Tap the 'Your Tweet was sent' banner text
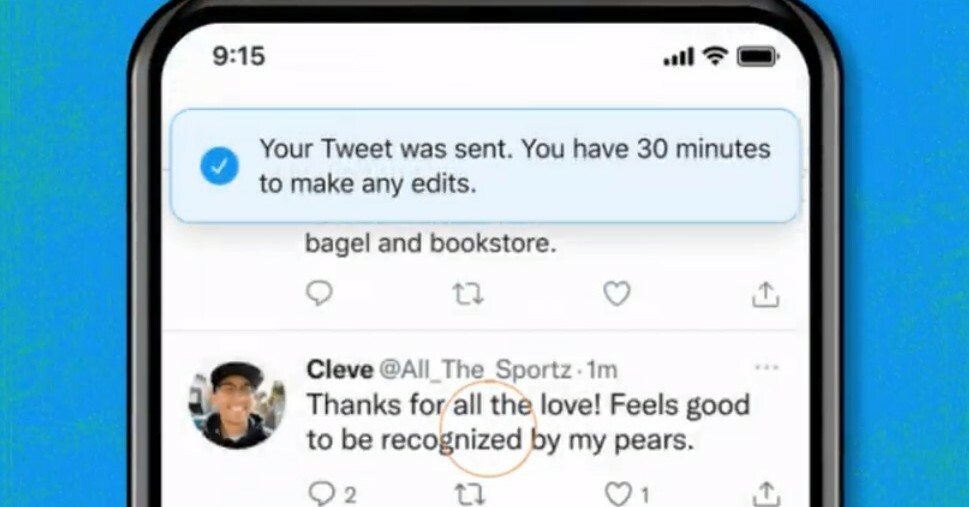This screenshot has height=507, width=969. [x=515, y=166]
